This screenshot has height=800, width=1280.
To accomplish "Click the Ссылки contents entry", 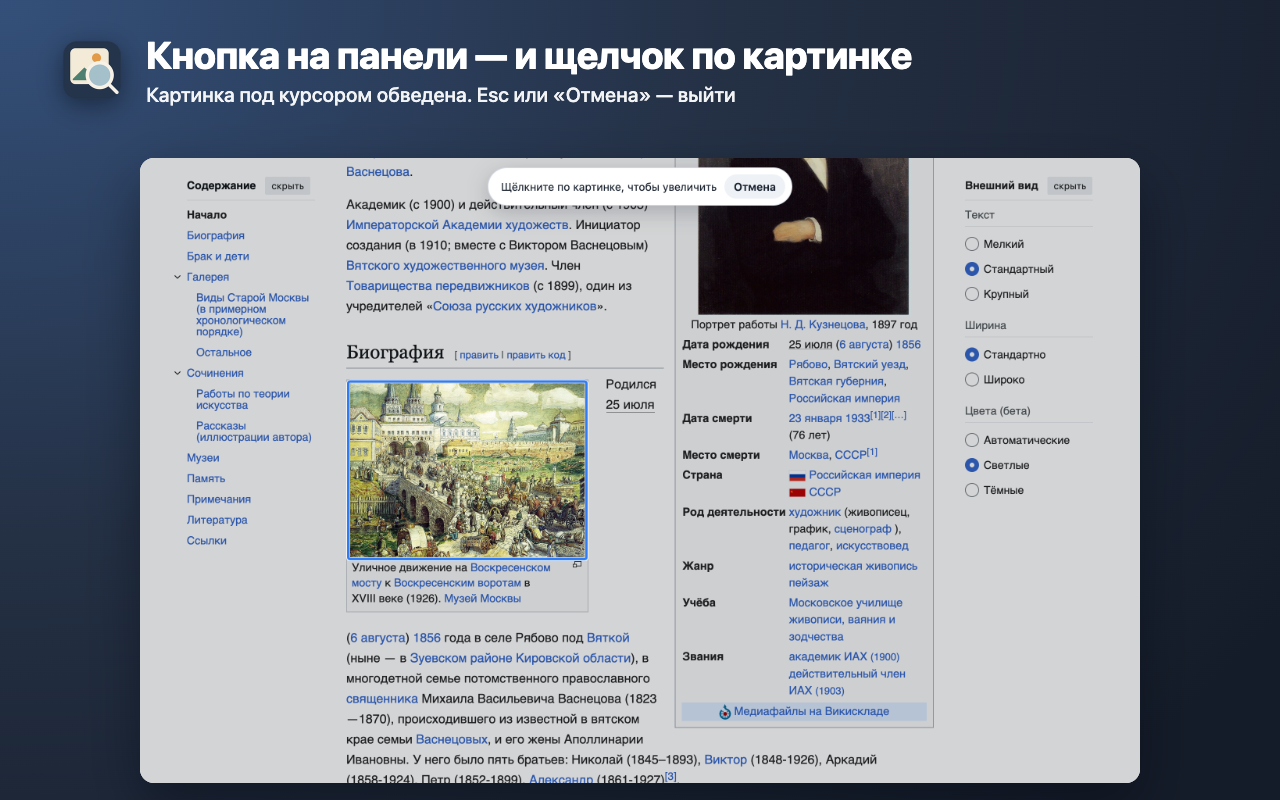I will (207, 541).
